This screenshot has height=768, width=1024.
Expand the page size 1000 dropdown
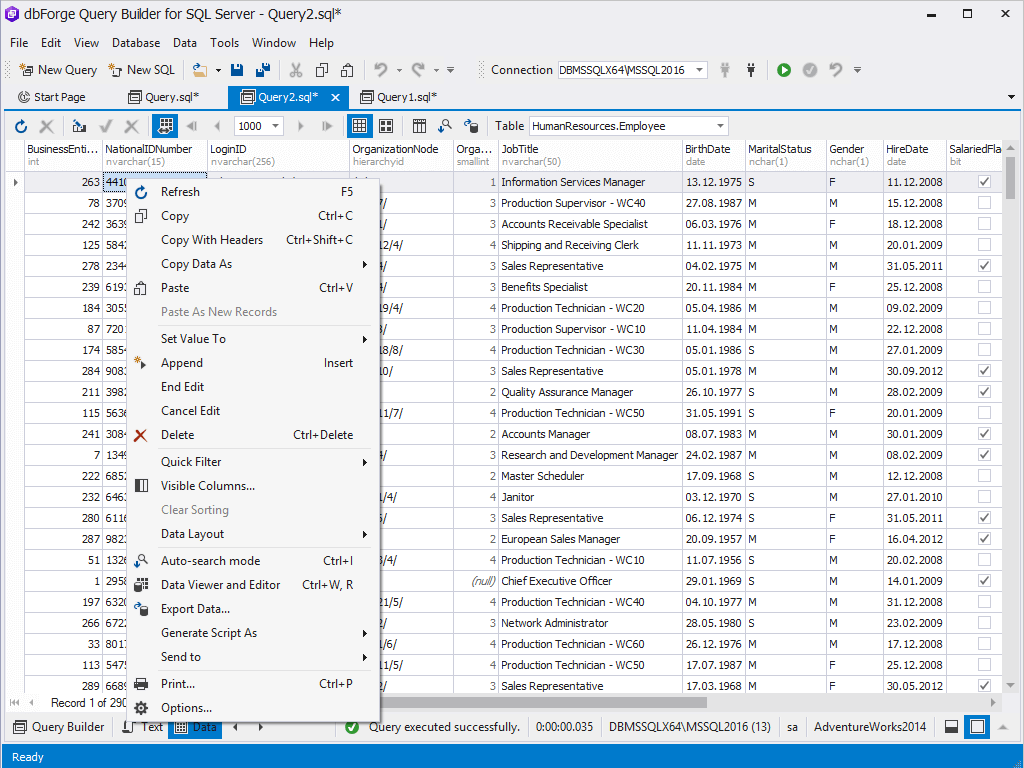click(275, 126)
